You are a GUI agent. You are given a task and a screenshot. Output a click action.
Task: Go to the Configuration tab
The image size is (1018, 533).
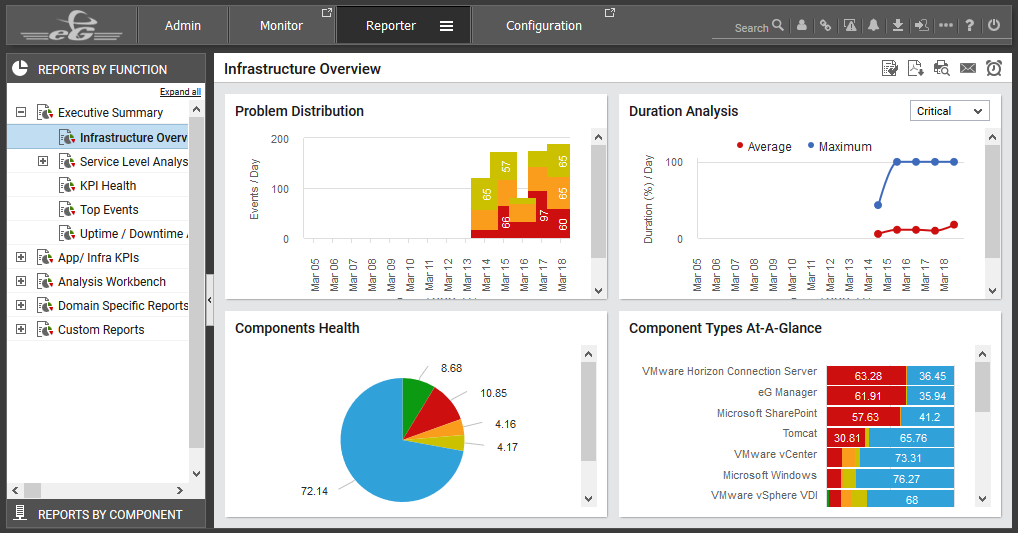(543, 25)
